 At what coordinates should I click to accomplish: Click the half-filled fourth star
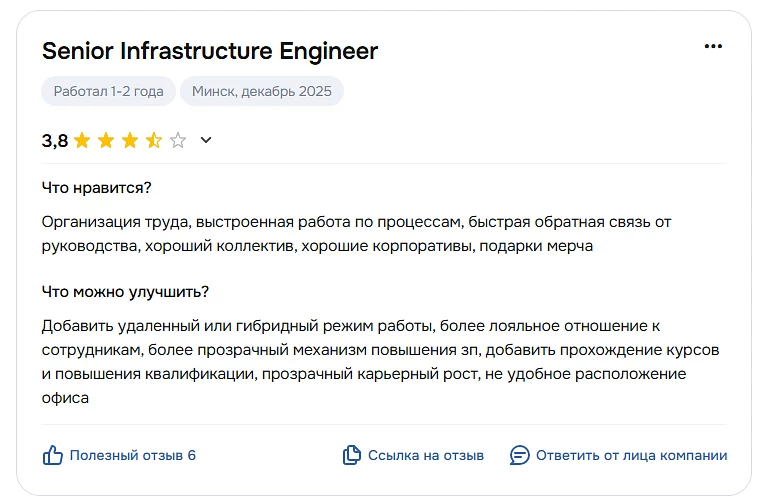click(x=154, y=140)
